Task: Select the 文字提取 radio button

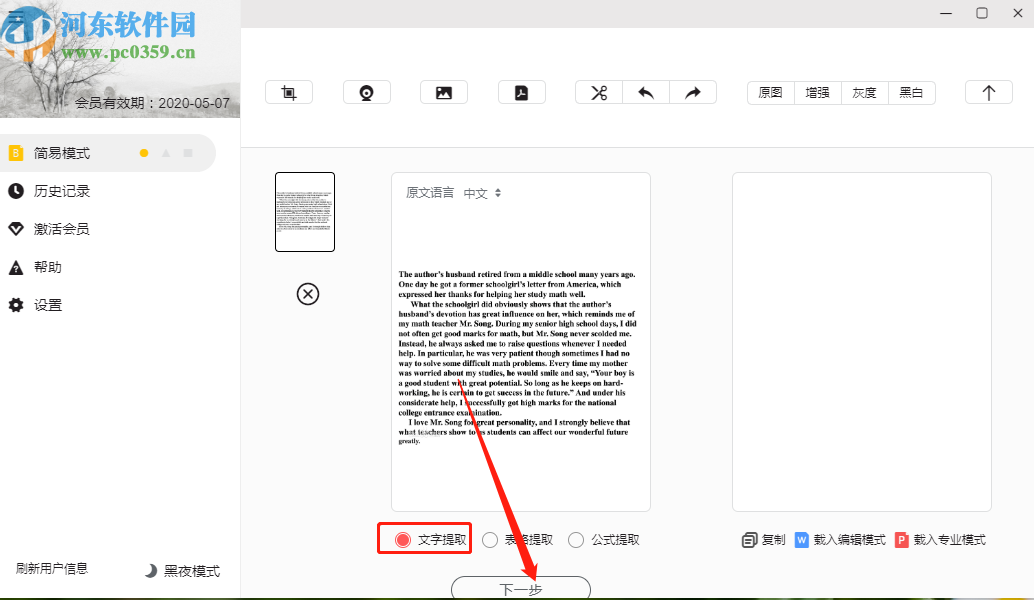Action: 403,540
